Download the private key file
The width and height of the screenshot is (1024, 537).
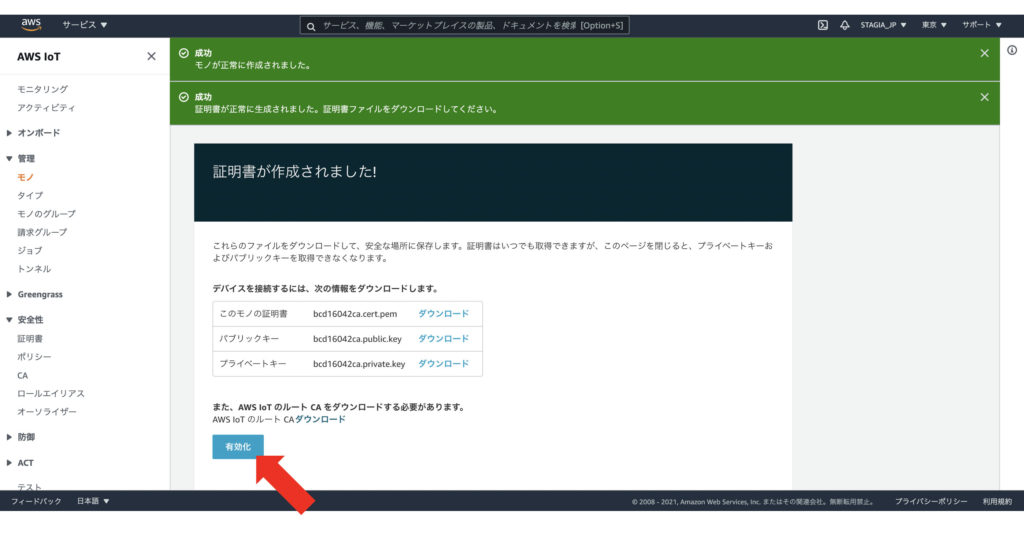(x=443, y=364)
